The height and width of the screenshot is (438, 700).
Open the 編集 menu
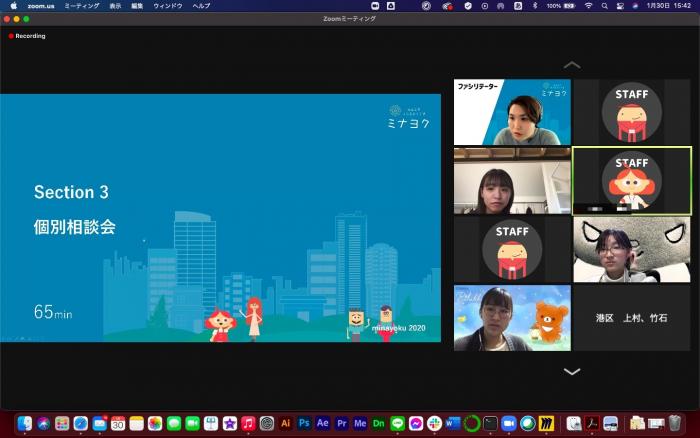click(x=137, y=6)
